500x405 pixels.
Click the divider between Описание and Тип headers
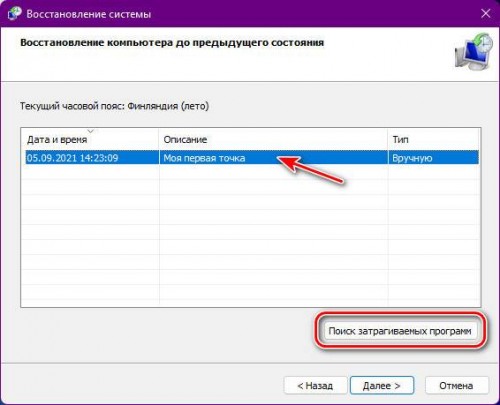(388, 139)
